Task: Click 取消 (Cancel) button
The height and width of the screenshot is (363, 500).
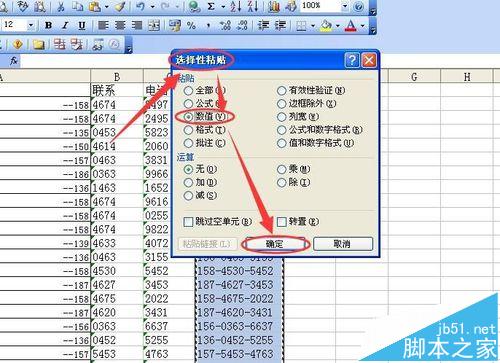Action: [x=343, y=244]
